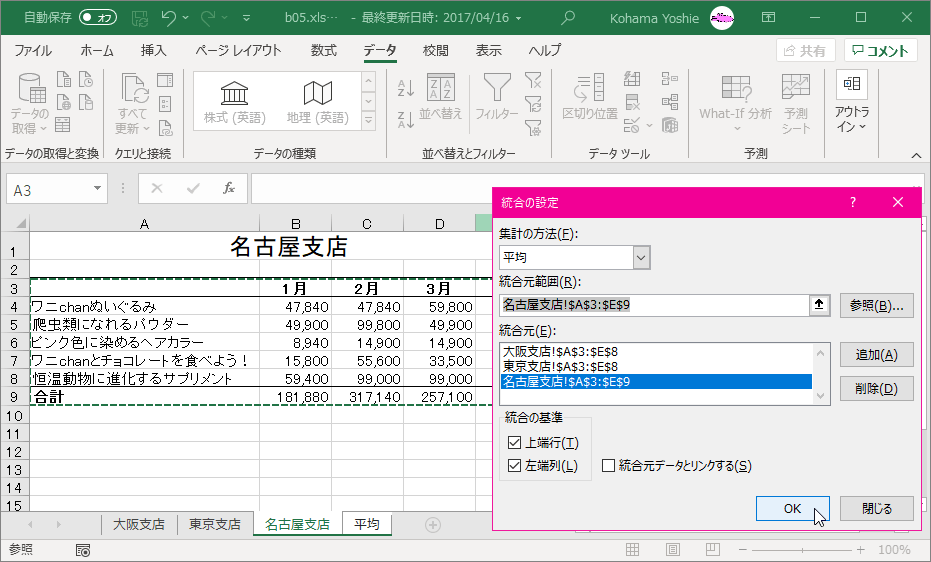Image resolution: width=931 pixels, height=562 pixels.
Task: Click the Stocks (株式) data type icon
Action: 235,94
